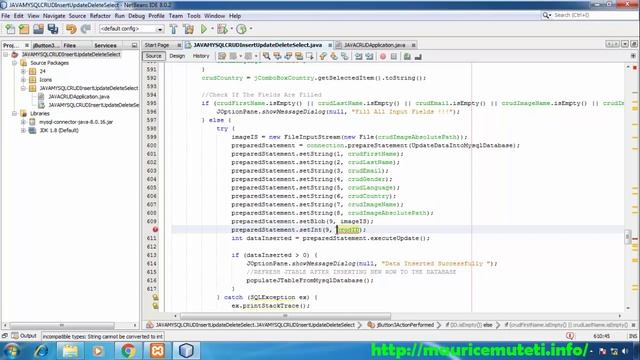Open the Navigate menu
640x360 pixels.
tap(54, 16)
